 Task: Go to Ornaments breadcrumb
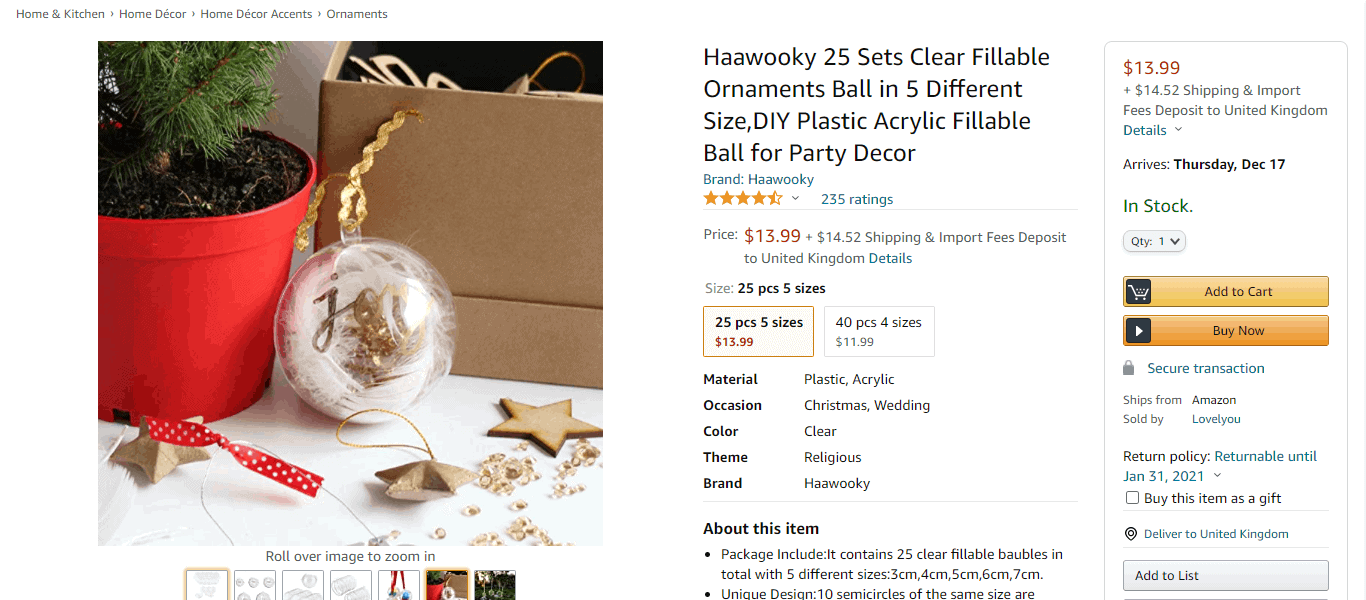click(x=357, y=14)
